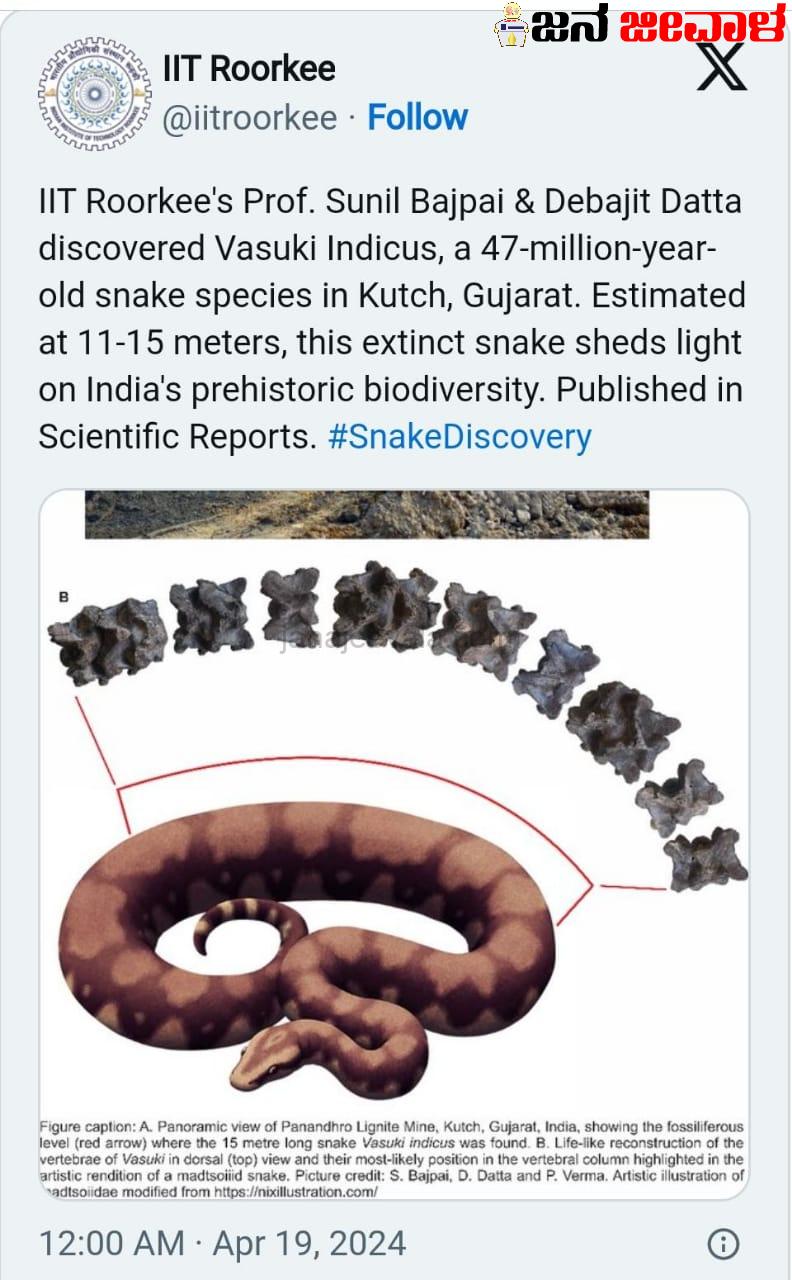This screenshot has height=1280, width=792.
Task: Click the figure caption text below the snake
Action: tap(391, 1150)
